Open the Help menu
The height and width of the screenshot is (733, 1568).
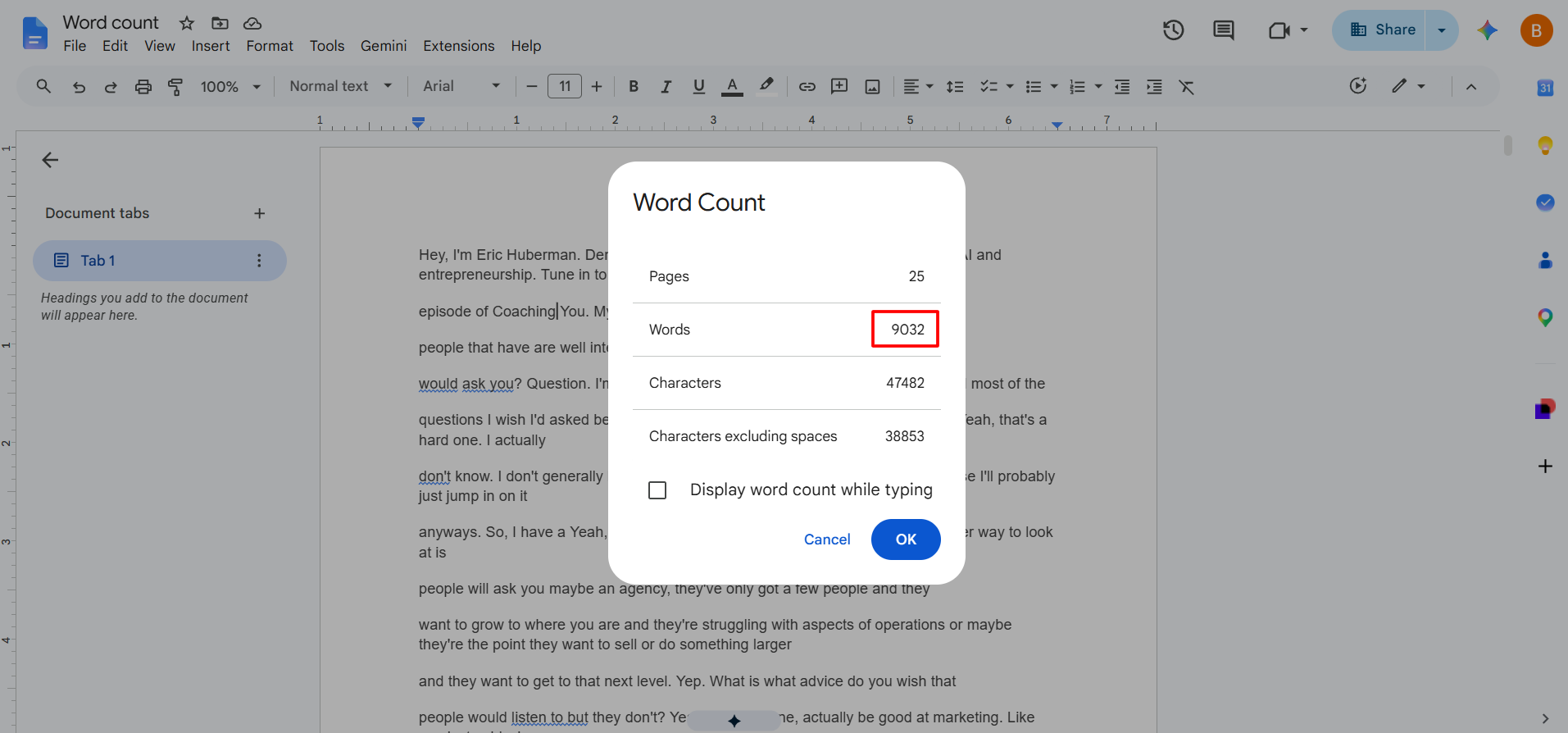pos(526,46)
